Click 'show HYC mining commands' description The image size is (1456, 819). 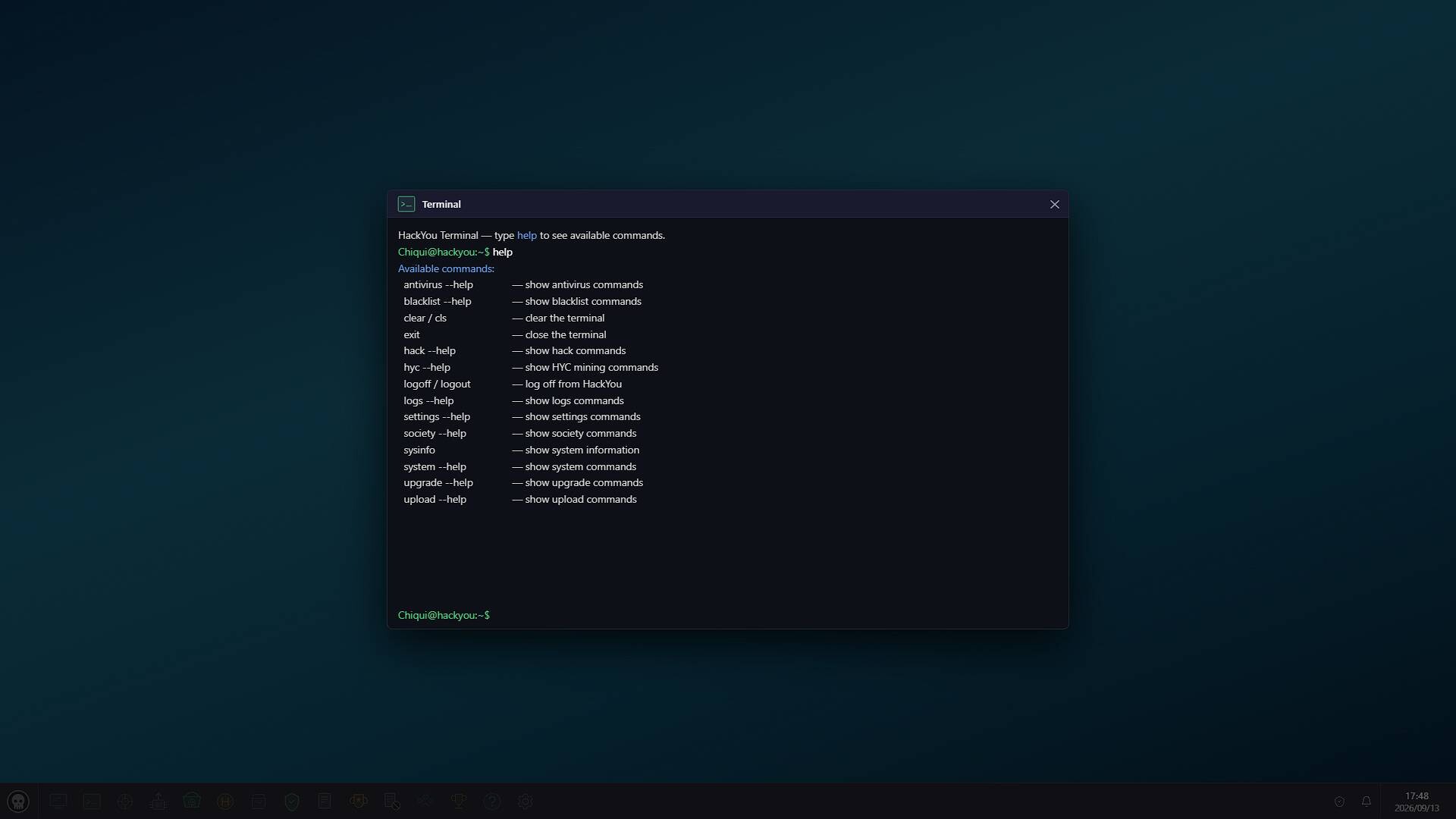pos(591,367)
